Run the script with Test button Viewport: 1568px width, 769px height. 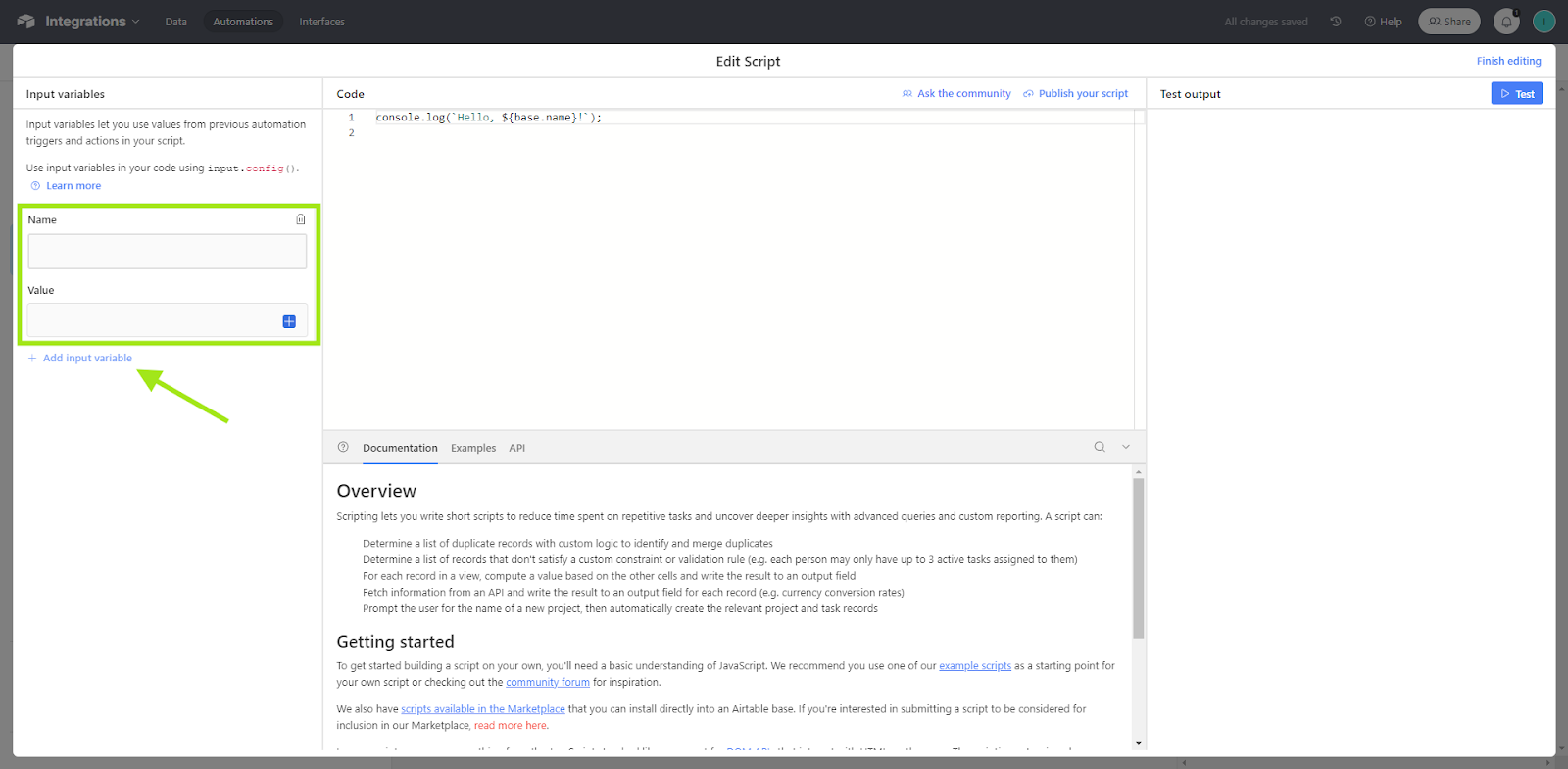(1517, 94)
